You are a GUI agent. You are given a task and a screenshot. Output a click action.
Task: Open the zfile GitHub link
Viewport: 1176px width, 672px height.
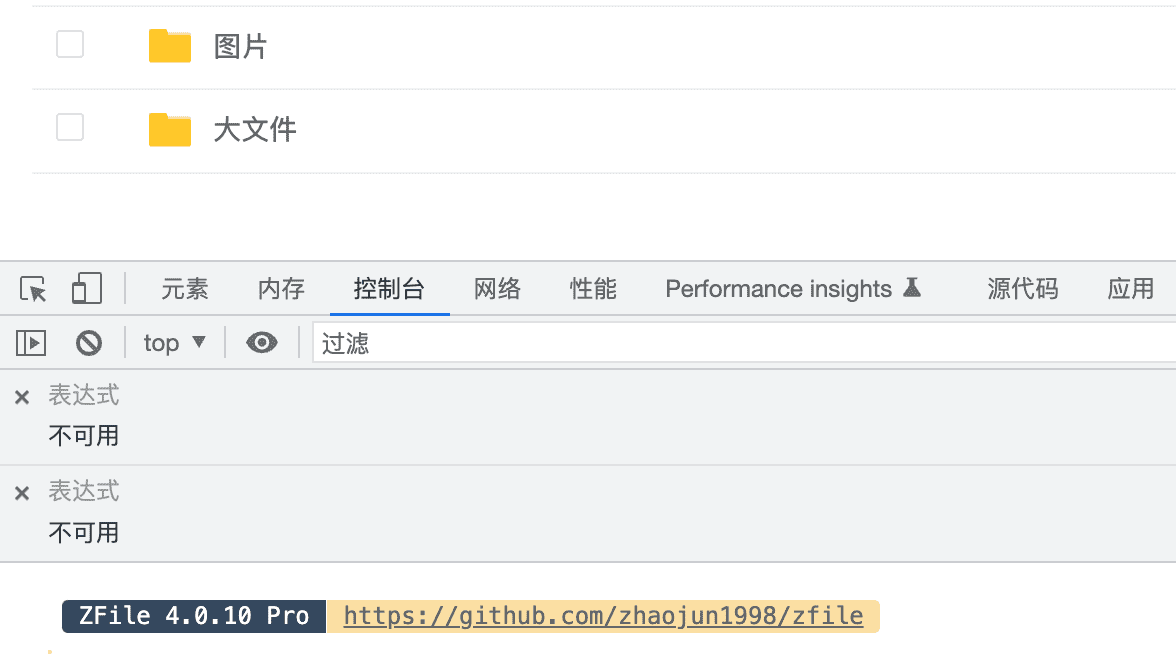click(x=603, y=616)
